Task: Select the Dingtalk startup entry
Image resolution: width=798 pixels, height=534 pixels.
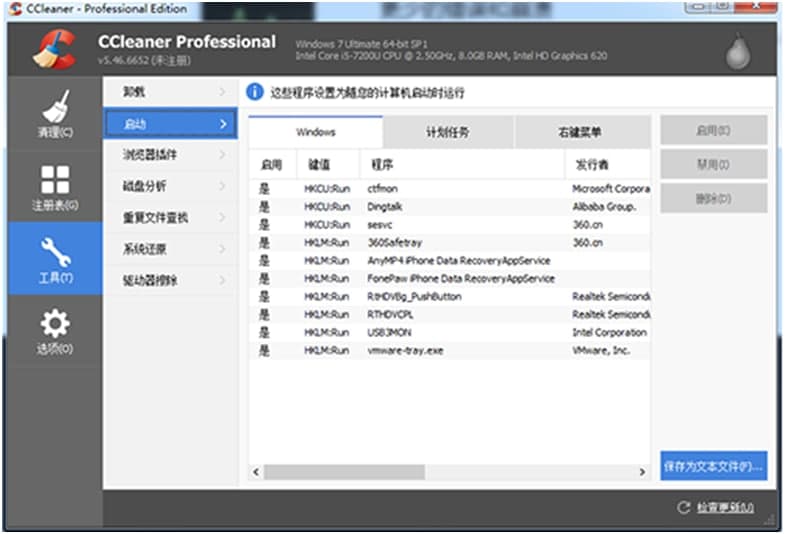Action: pos(450,207)
